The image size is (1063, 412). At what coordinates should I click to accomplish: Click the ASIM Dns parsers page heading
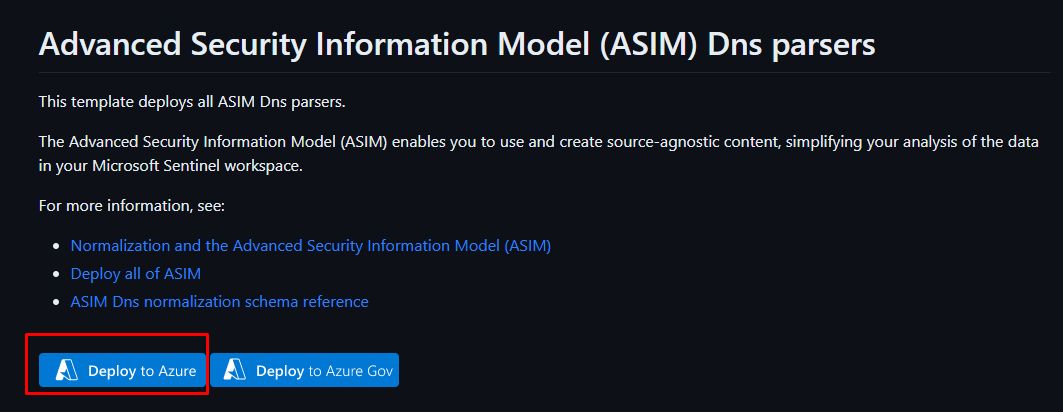(456, 44)
